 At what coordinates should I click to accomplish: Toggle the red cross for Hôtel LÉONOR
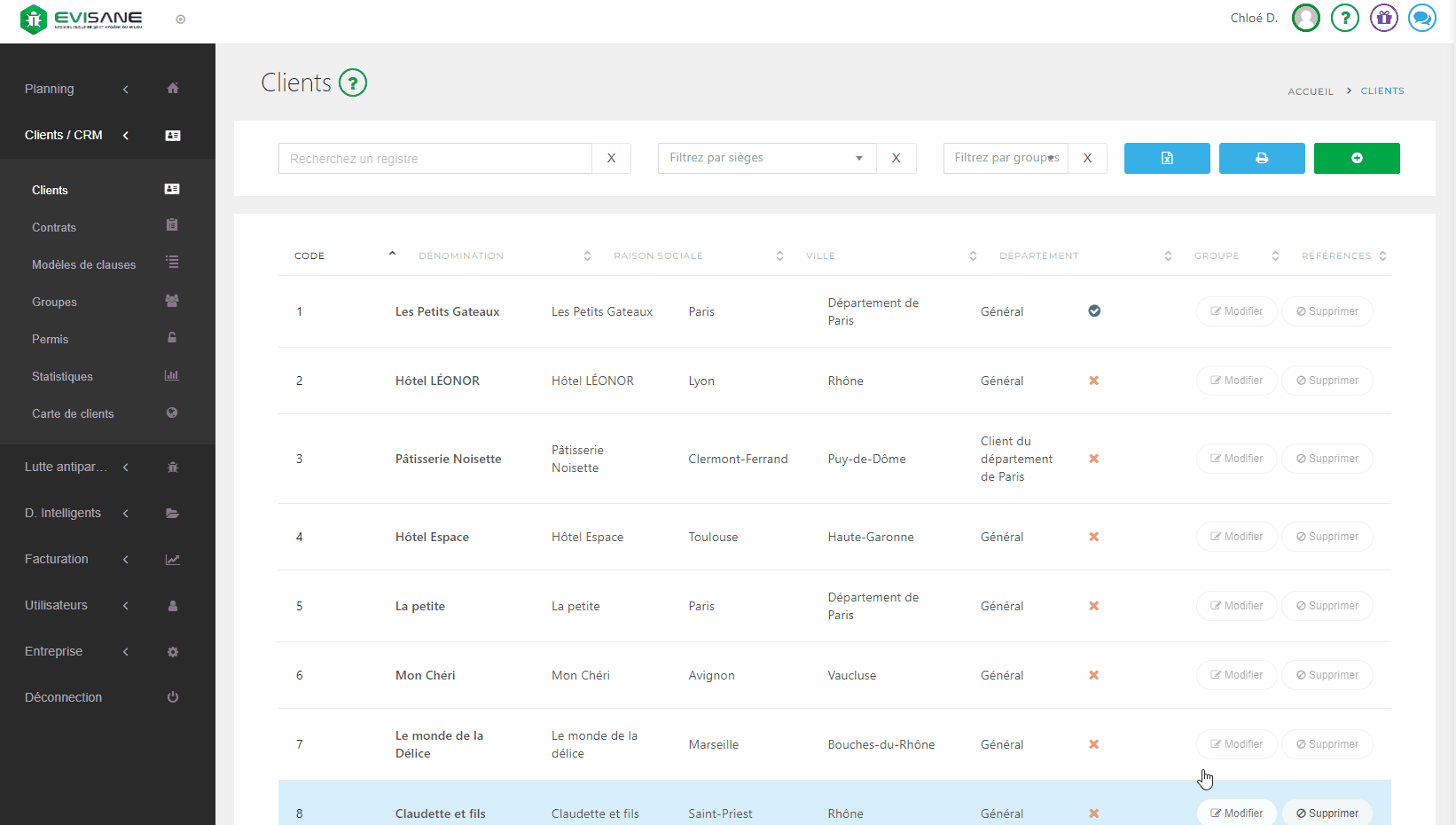[1094, 381]
